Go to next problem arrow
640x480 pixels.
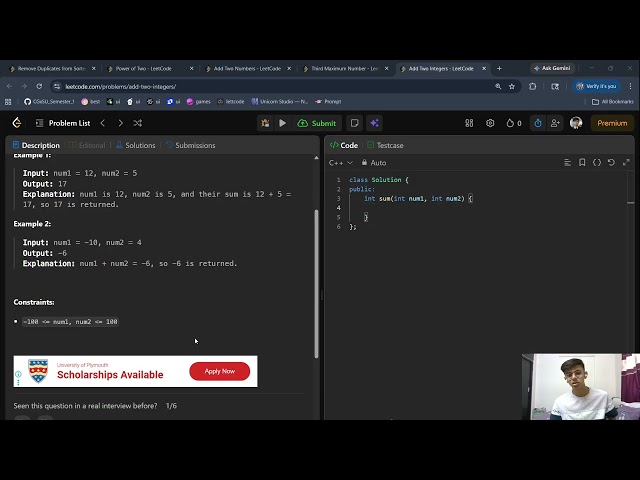pos(120,123)
